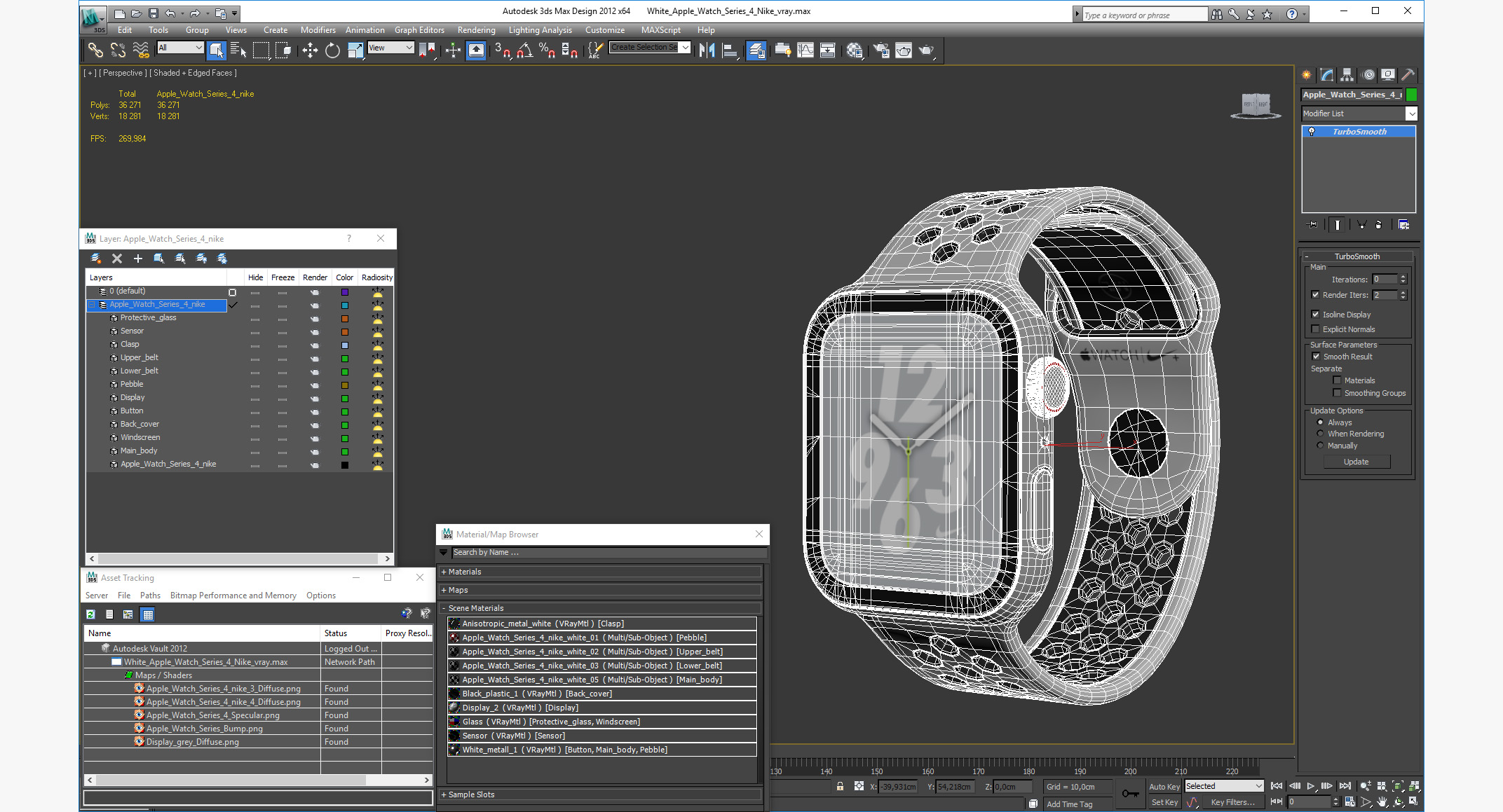Open Select by Name tool
Screen dimensions: 1503x812
pos(238,50)
